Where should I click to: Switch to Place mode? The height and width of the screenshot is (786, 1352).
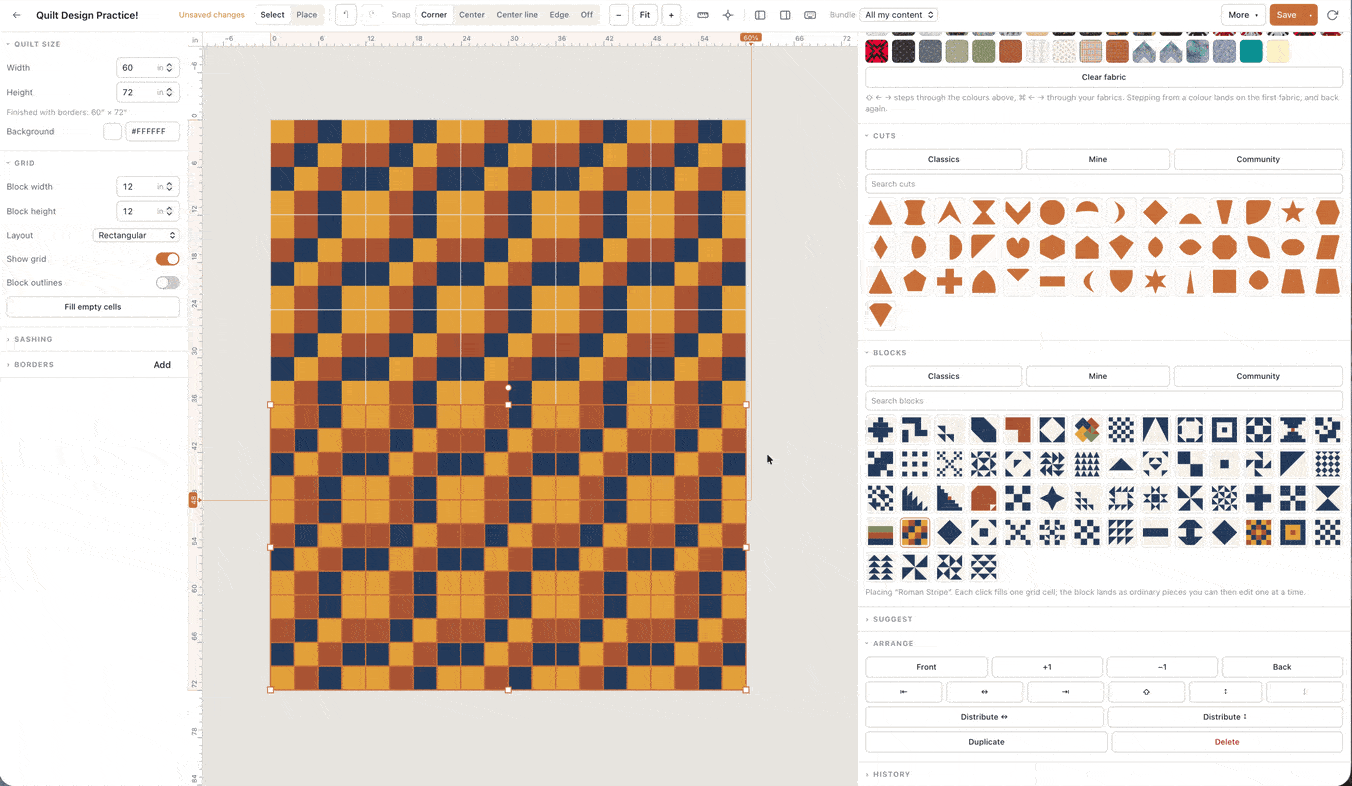[x=307, y=15]
